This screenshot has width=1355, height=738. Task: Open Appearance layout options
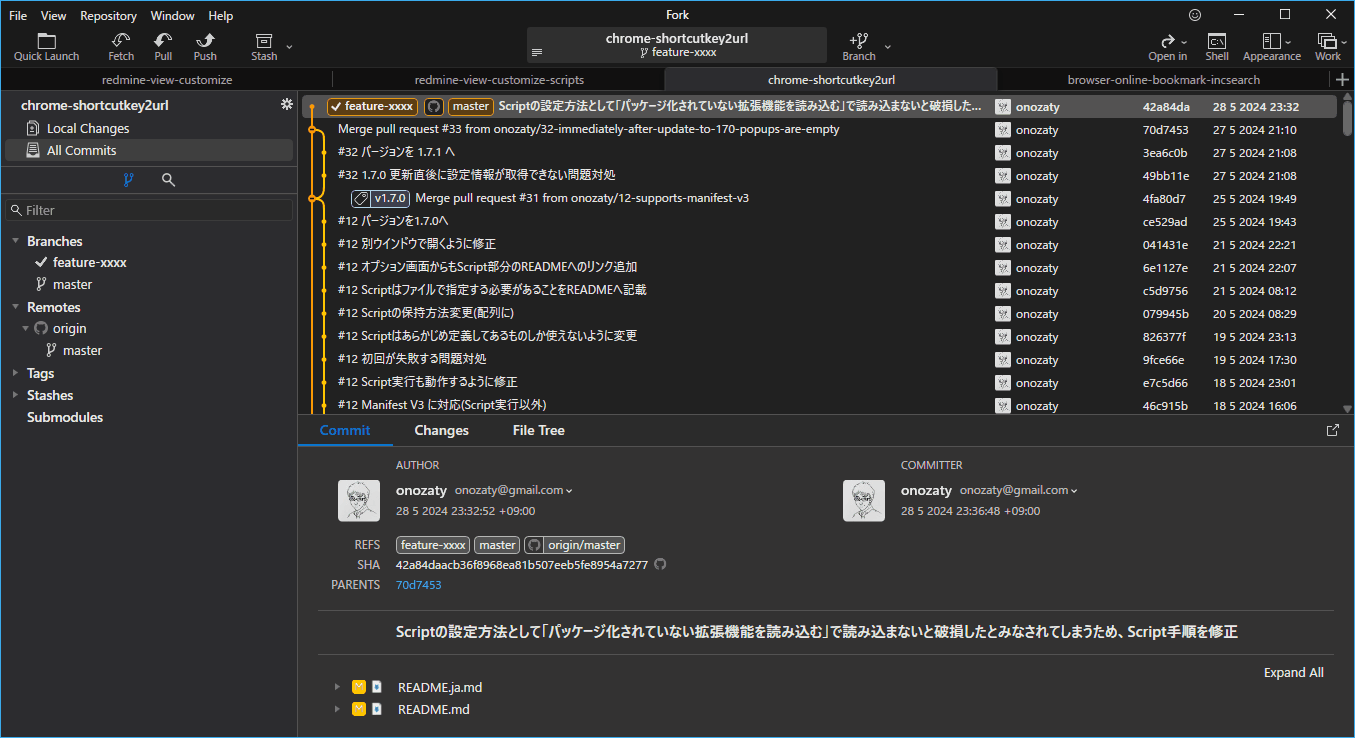(1272, 46)
